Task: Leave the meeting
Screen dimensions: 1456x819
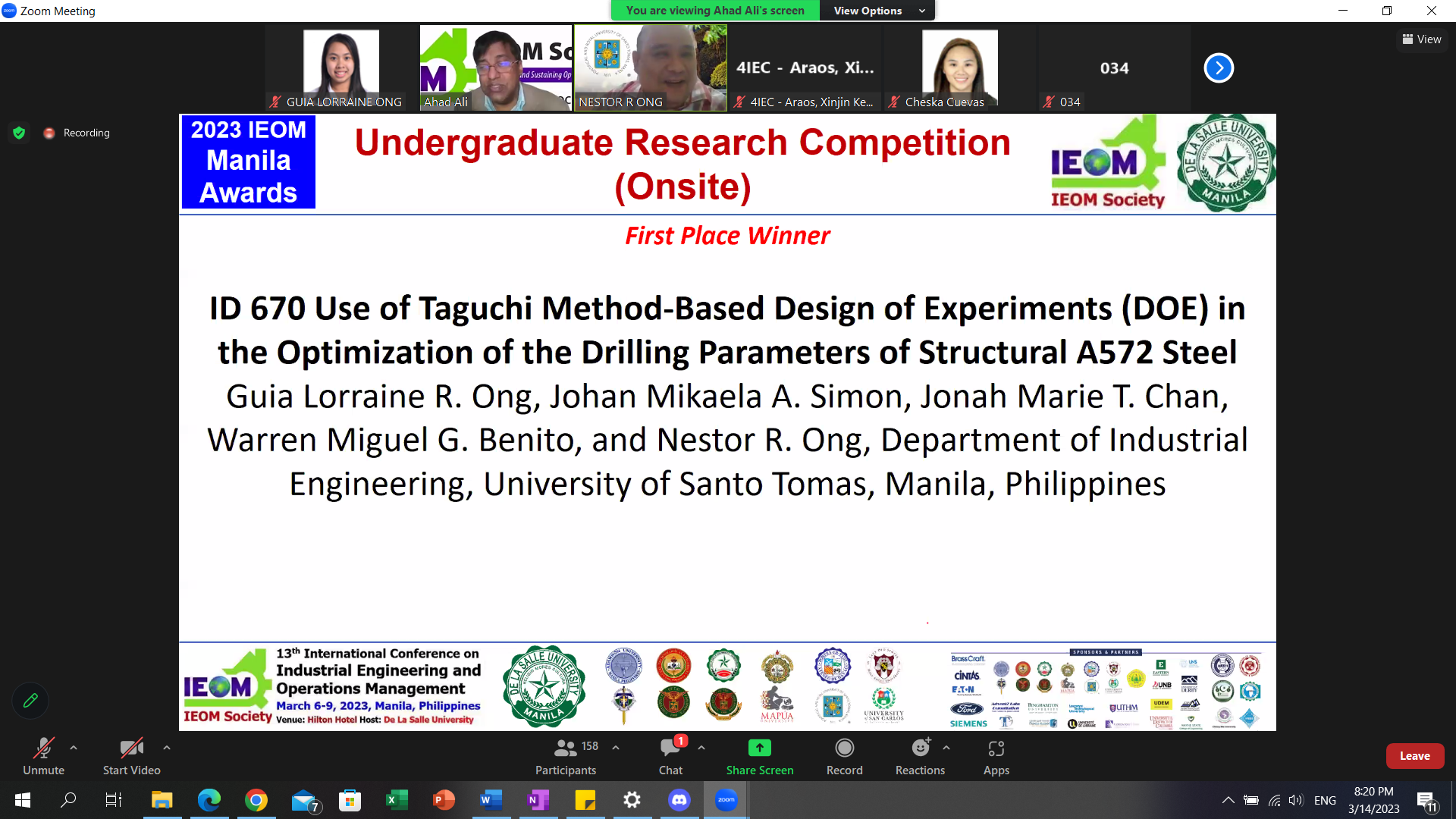Action: [x=1414, y=756]
